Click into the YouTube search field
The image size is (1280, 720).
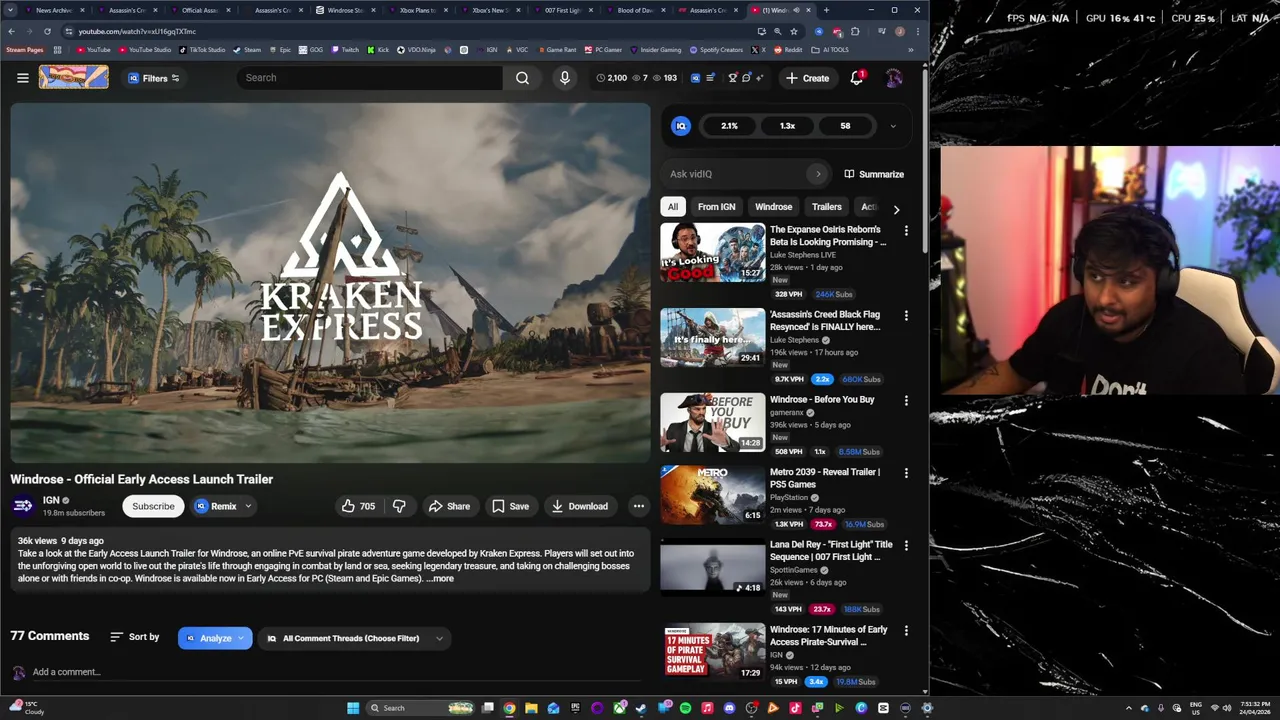370,78
